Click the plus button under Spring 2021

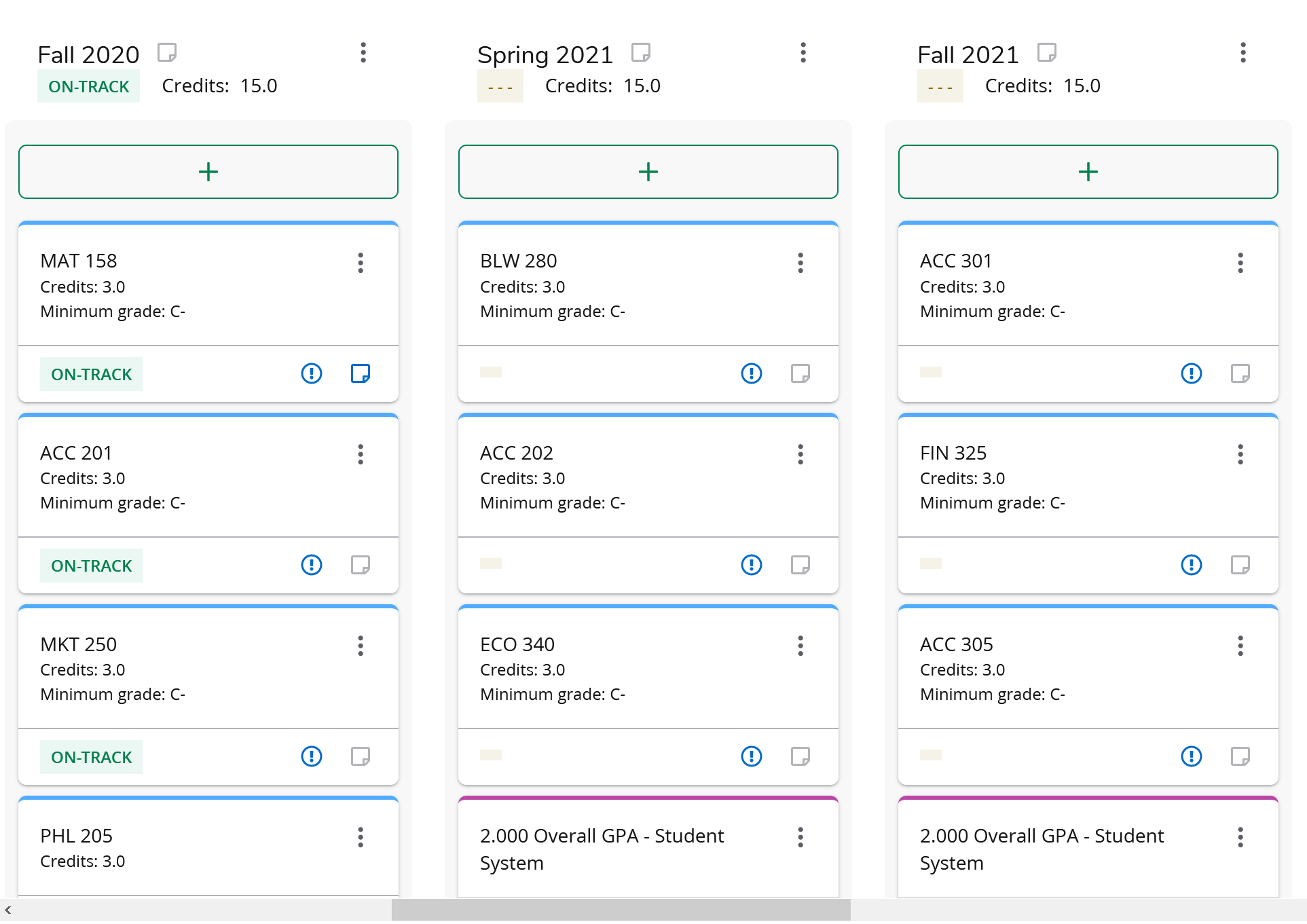[x=648, y=172]
